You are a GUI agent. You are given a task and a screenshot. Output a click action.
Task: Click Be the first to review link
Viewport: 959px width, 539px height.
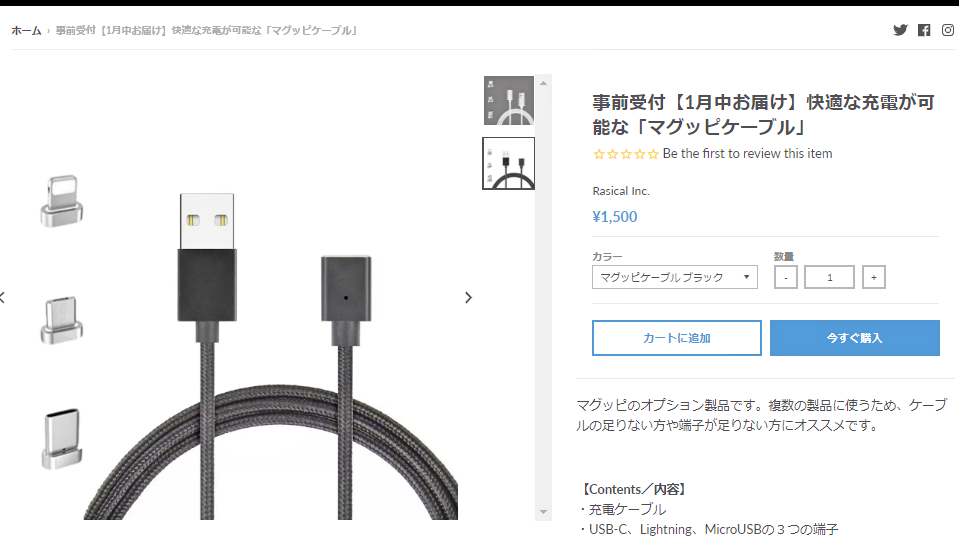(x=747, y=154)
